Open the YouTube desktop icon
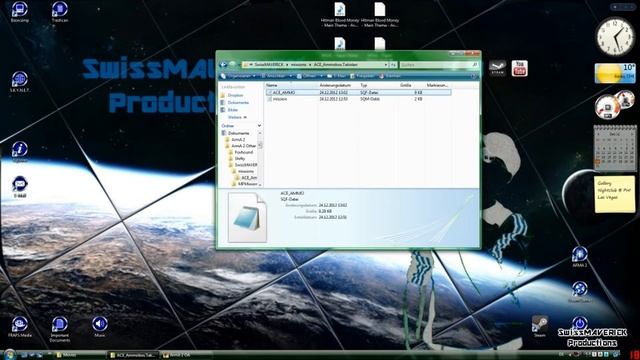This screenshot has height=360, width=640. click(519, 68)
